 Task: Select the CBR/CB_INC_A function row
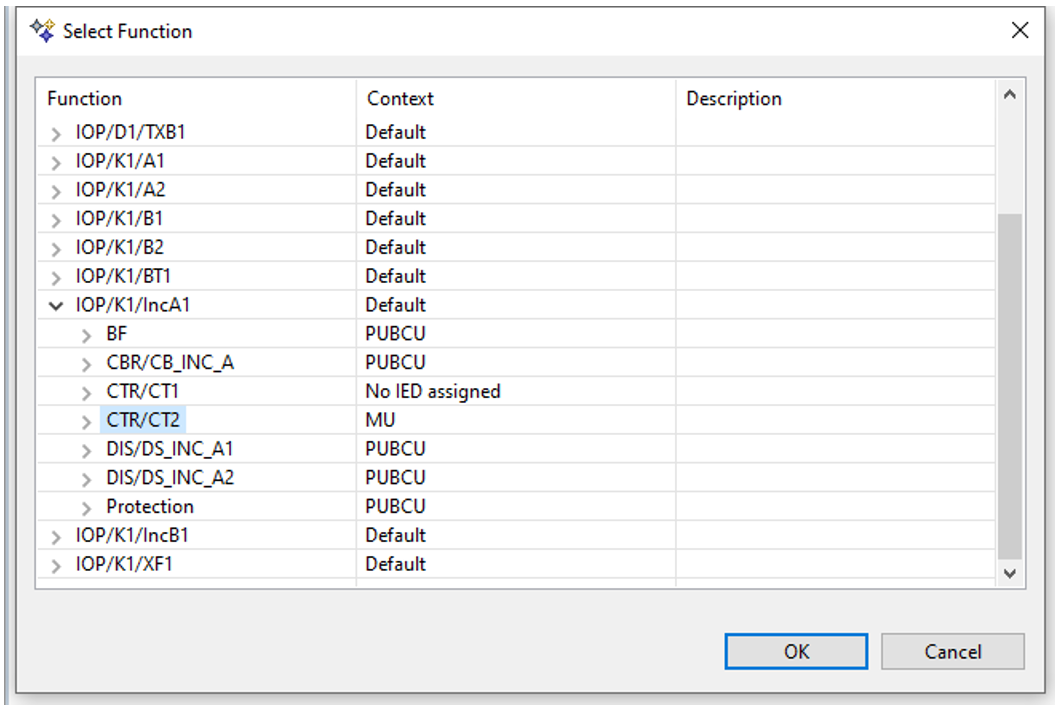[170, 363]
